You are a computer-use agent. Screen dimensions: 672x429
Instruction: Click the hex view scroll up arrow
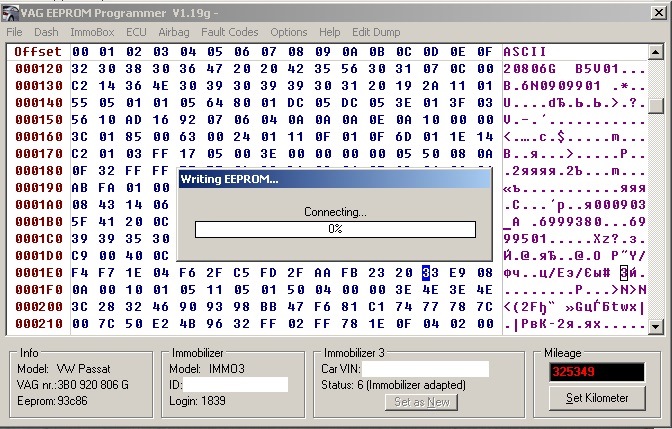[x=656, y=52]
